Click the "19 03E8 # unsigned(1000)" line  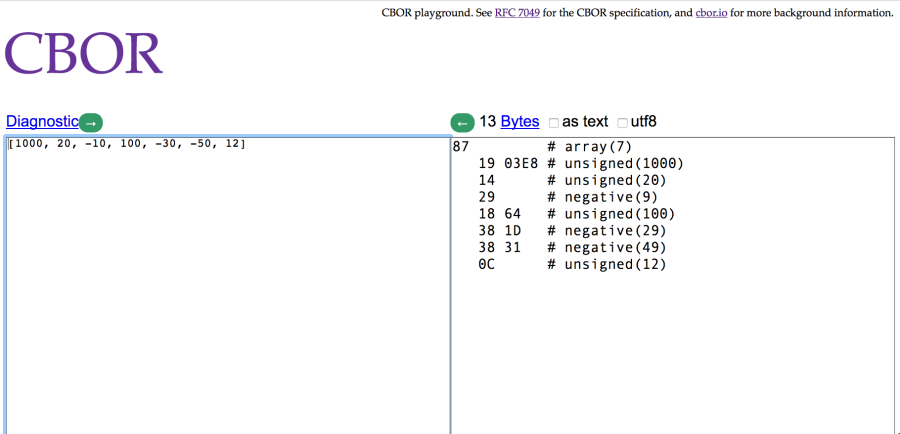pos(580,163)
